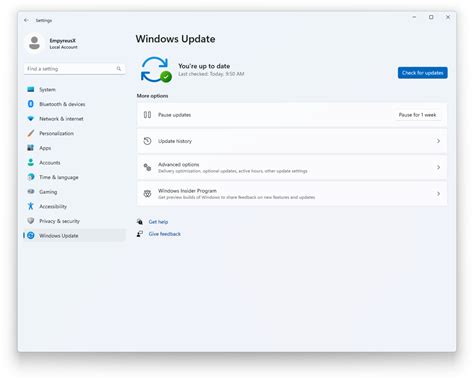
Task: Click the Update history label
Action: point(175,141)
